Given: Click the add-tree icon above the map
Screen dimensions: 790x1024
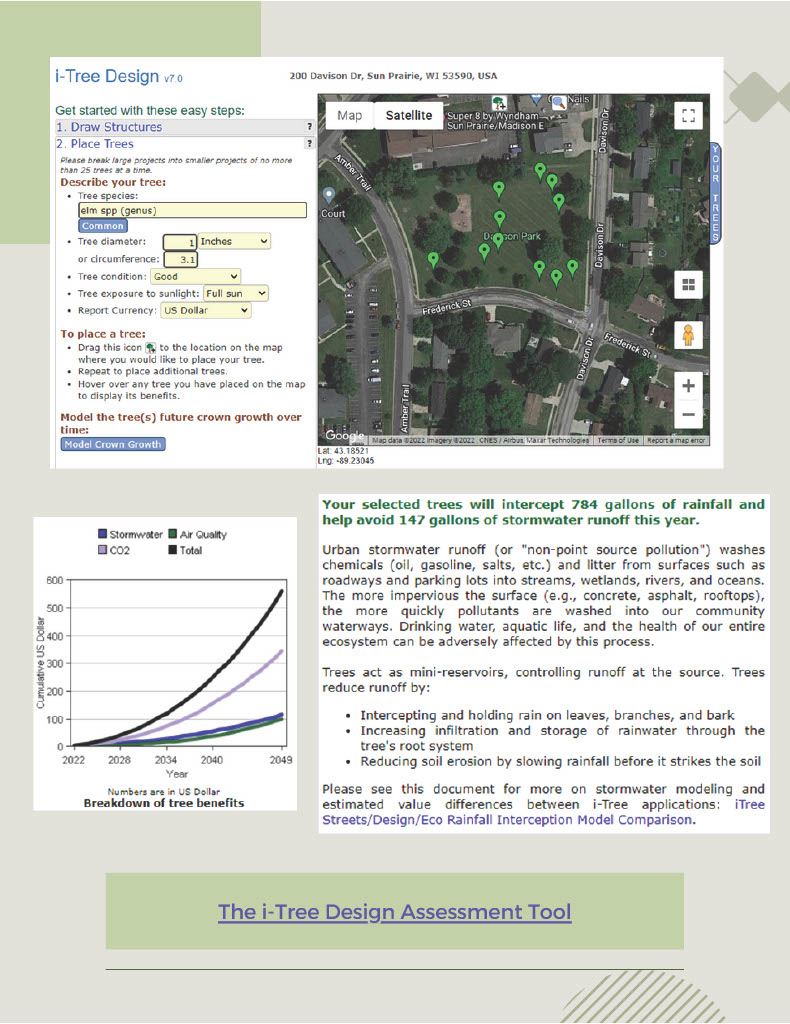Looking at the screenshot, I should (x=499, y=103).
